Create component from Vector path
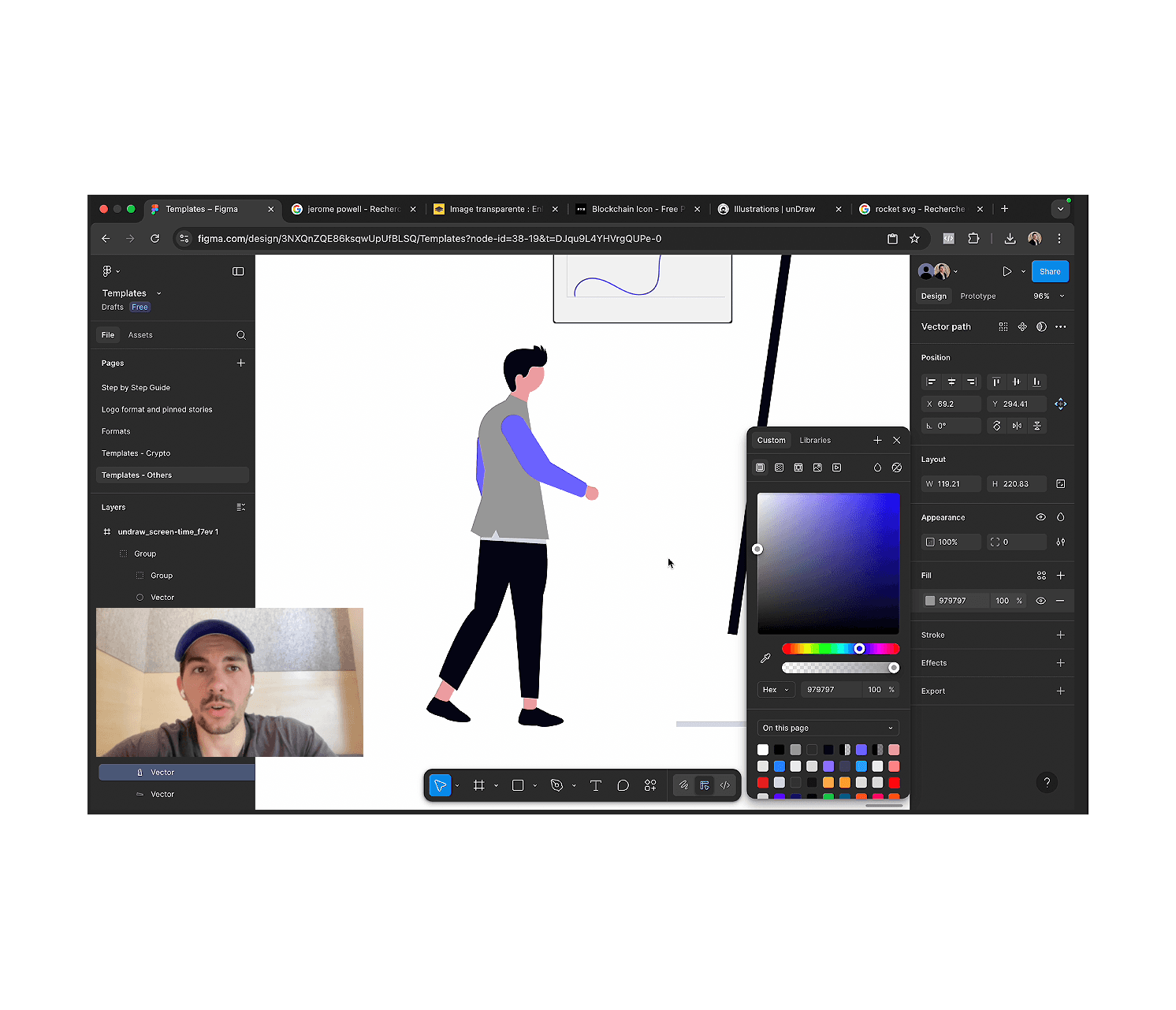1176x1010 pixels. [x=1022, y=326]
